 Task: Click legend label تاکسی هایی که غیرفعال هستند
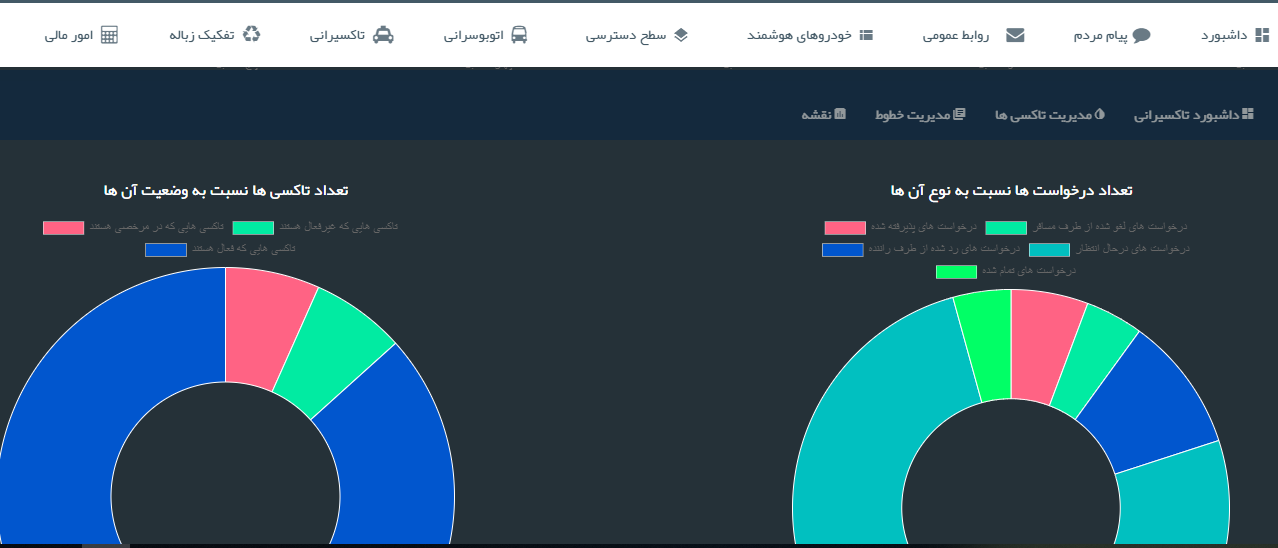(337, 228)
